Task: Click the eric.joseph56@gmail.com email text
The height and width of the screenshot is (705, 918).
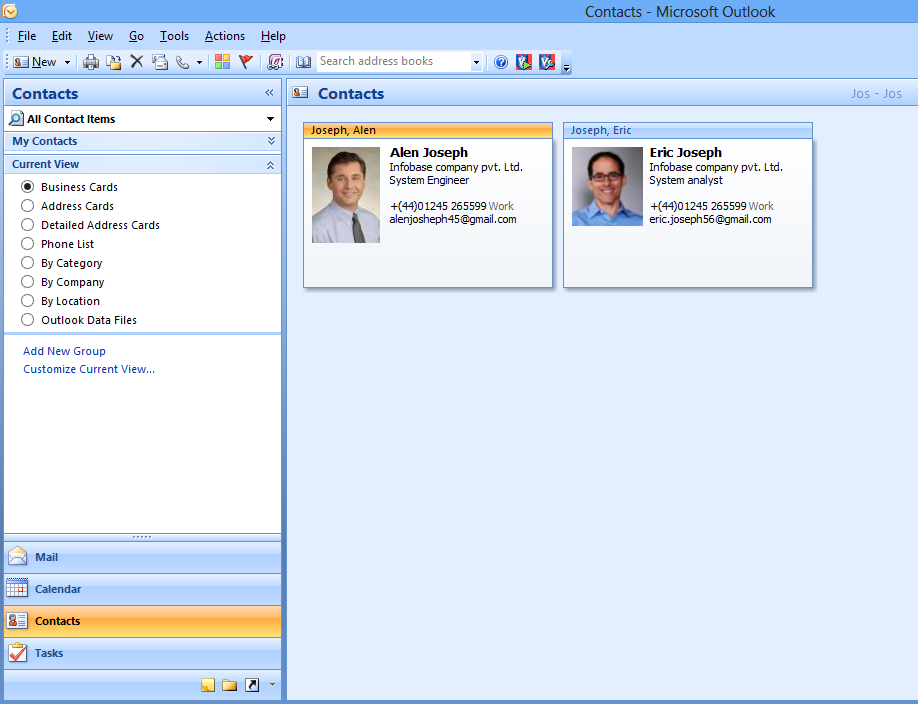Action: [710, 220]
